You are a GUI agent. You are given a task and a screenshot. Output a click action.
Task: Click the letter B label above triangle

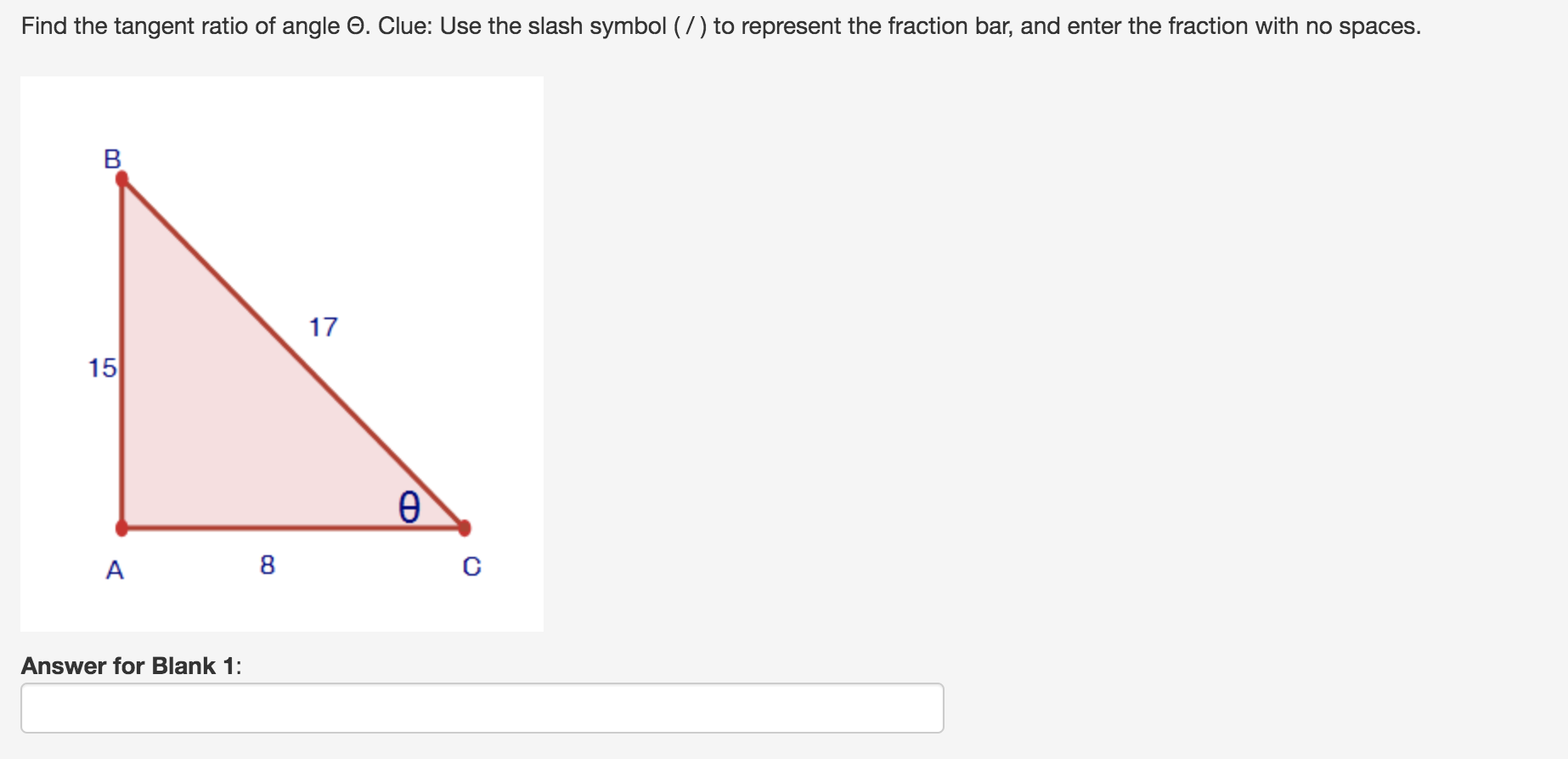point(112,159)
